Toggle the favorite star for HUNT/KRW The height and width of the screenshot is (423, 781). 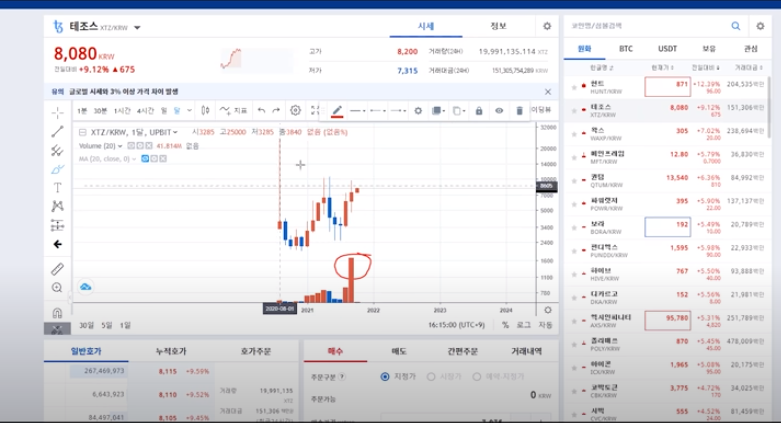pos(574,88)
